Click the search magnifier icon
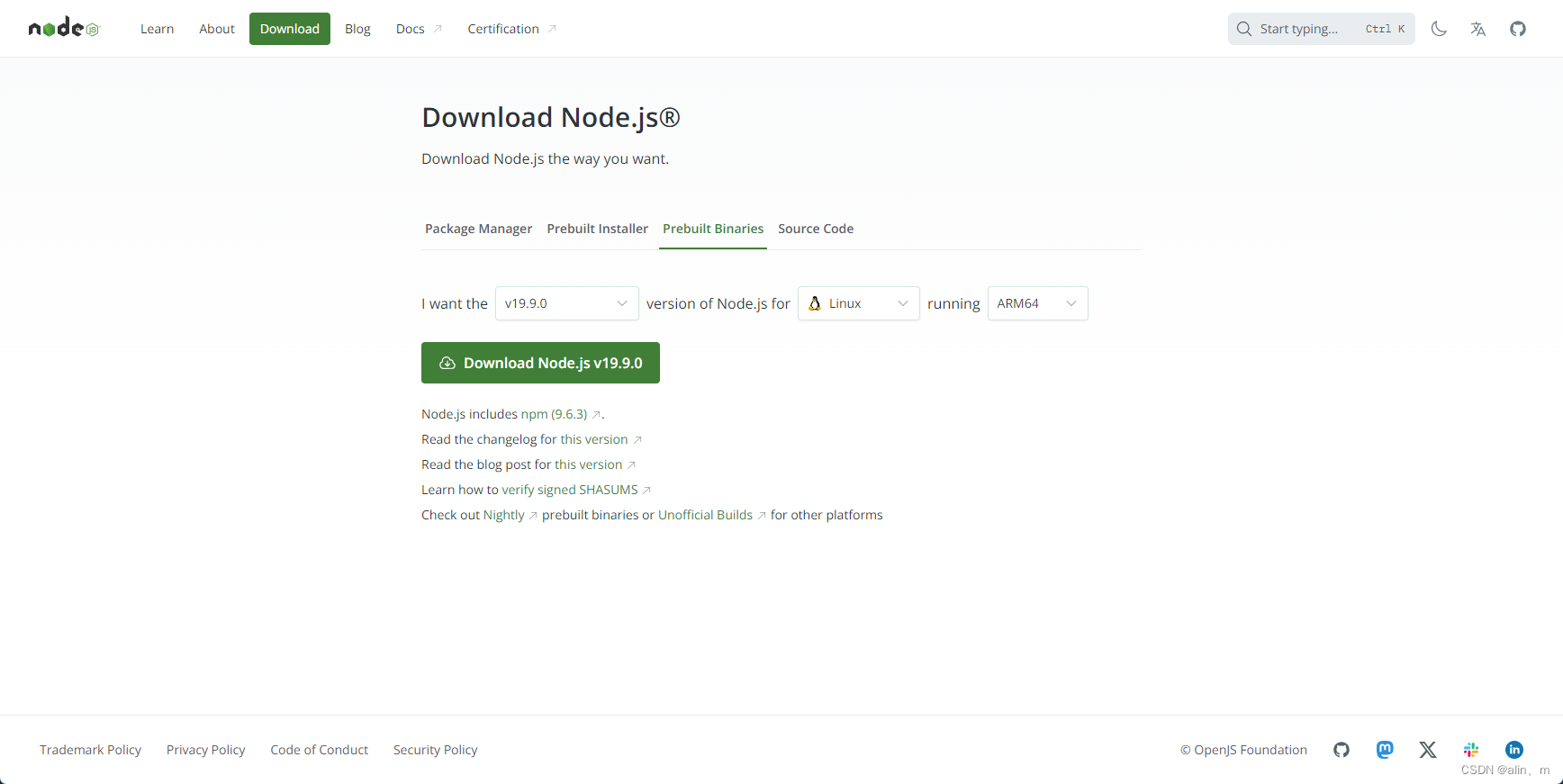The width and height of the screenshot is (1563, 784). point(1244,29)
